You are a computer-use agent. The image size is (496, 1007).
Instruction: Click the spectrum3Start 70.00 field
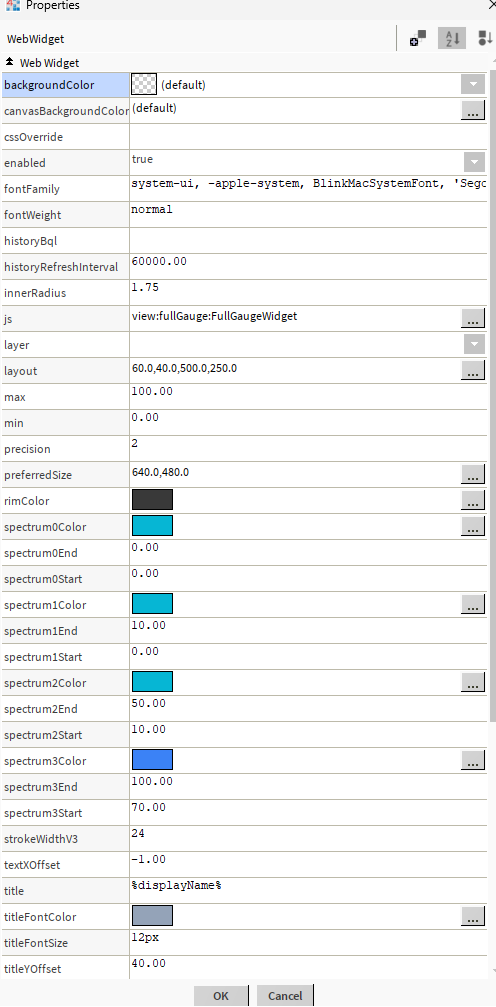tap(308, 813)
